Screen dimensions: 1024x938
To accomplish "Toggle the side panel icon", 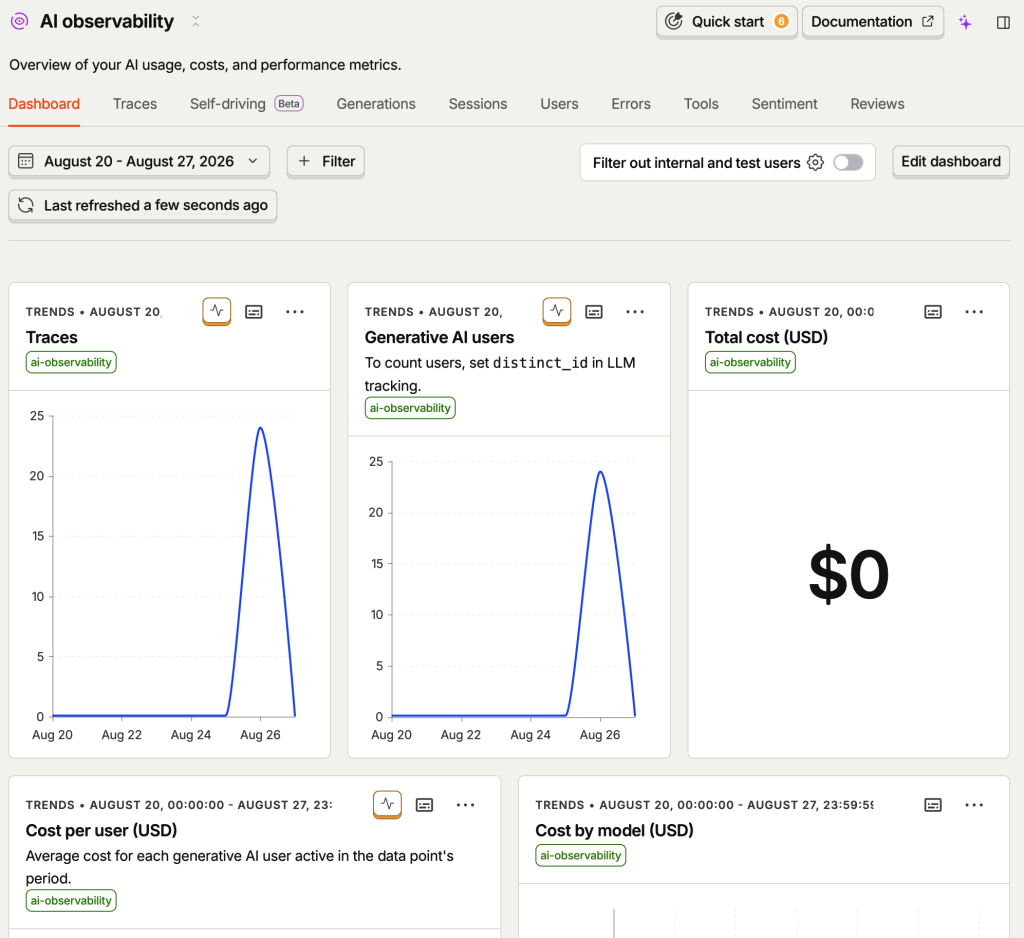I will point(1004,23).
